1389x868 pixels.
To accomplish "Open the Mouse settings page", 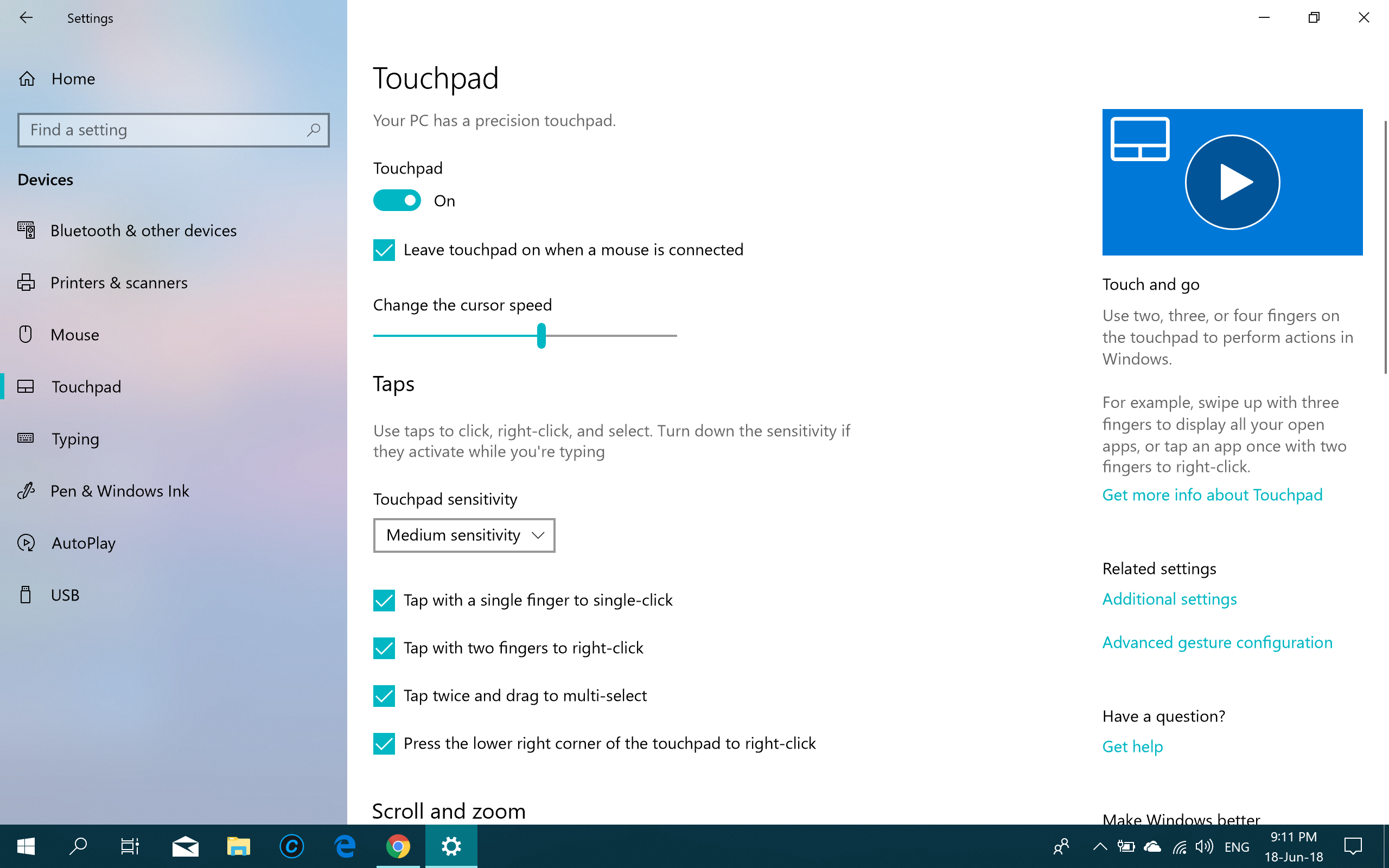I will (75, 335).
